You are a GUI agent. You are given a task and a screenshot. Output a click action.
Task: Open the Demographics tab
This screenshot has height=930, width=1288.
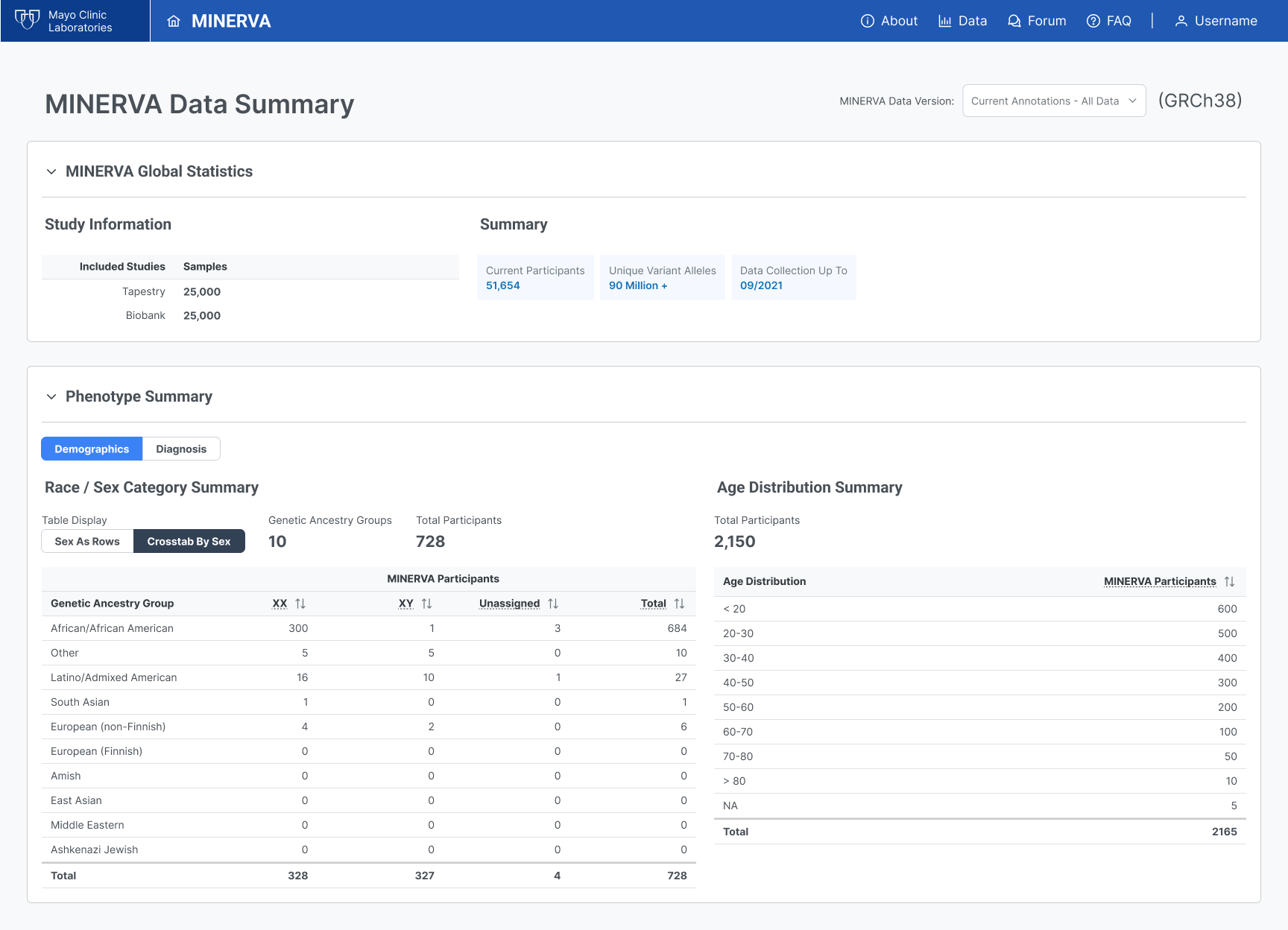(92, 449)
